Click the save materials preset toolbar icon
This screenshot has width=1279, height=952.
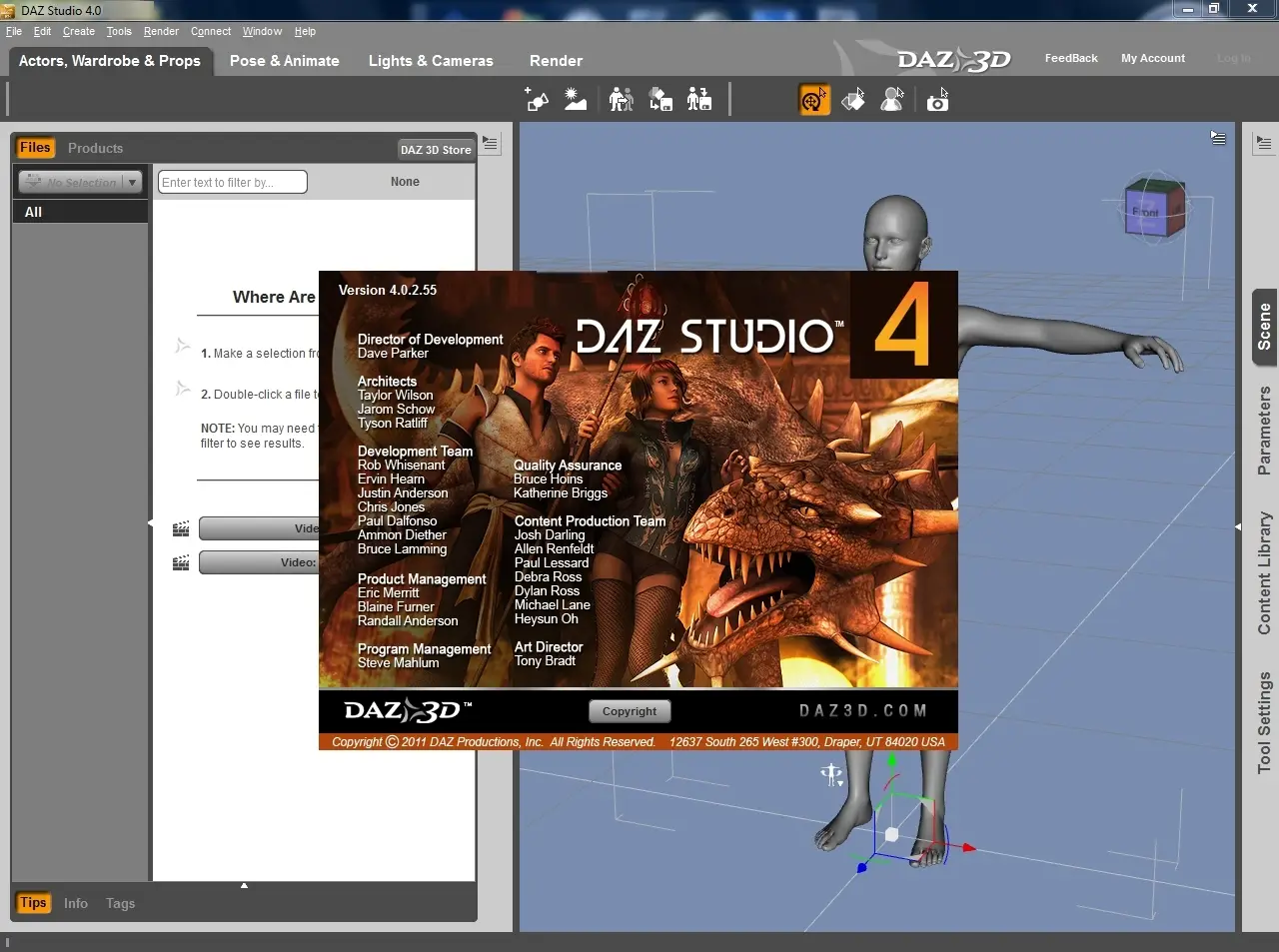point(660,99)
